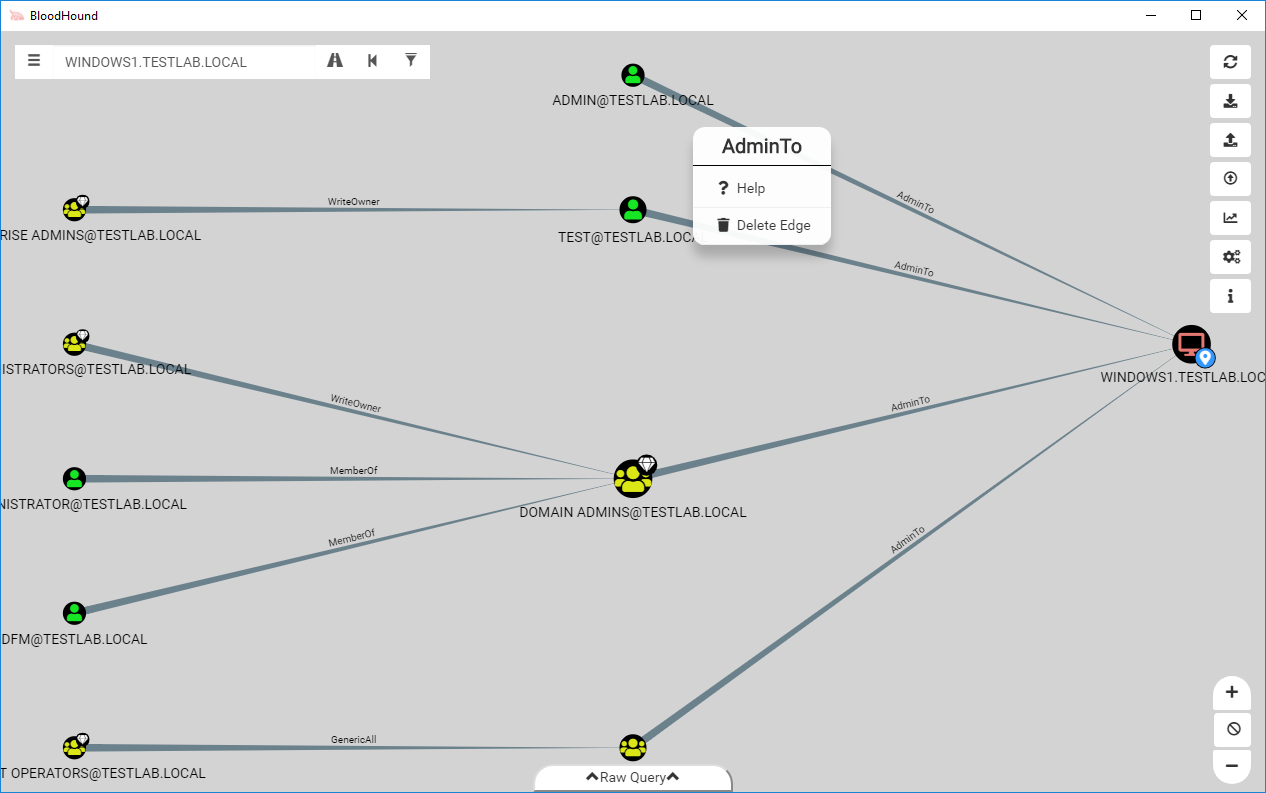Select the TEST@TESTLAB.LOCAL user node icon
Screen dimensions: 1266x793
coord(633,210)
